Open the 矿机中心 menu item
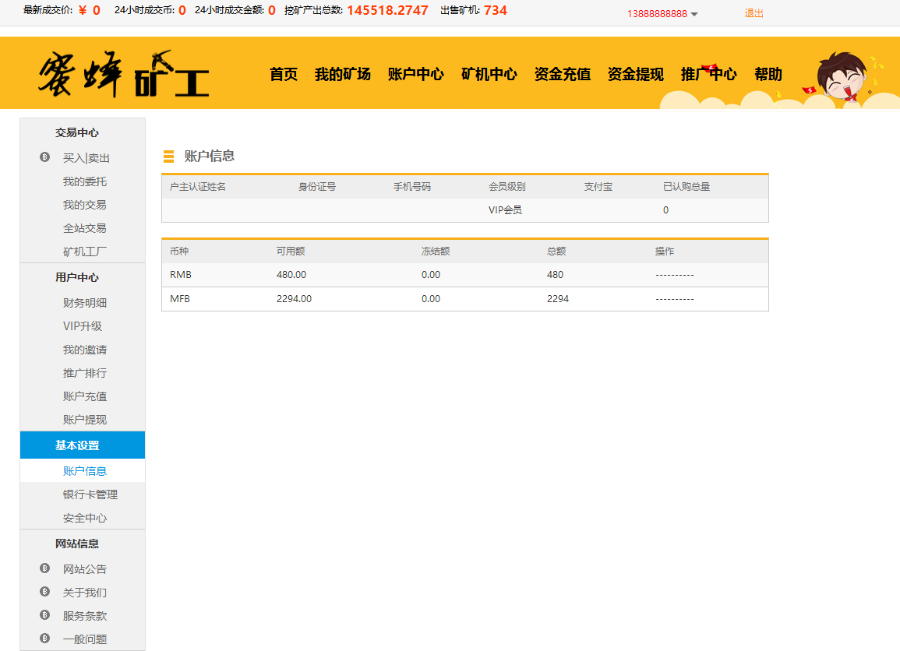The image size is (900, 651). tap(489, 73)
